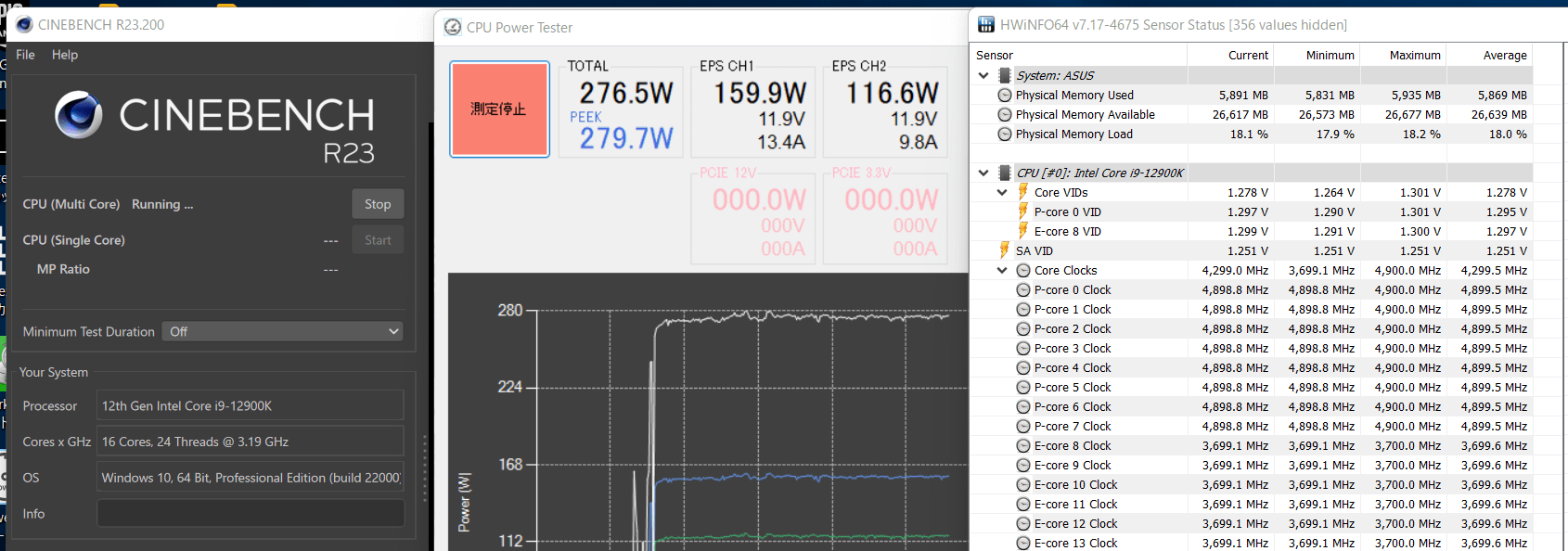Screen dimensions: 1568x551
Task: Click the Cinebench R23 sphere logo
Action: tap(79, 114)
